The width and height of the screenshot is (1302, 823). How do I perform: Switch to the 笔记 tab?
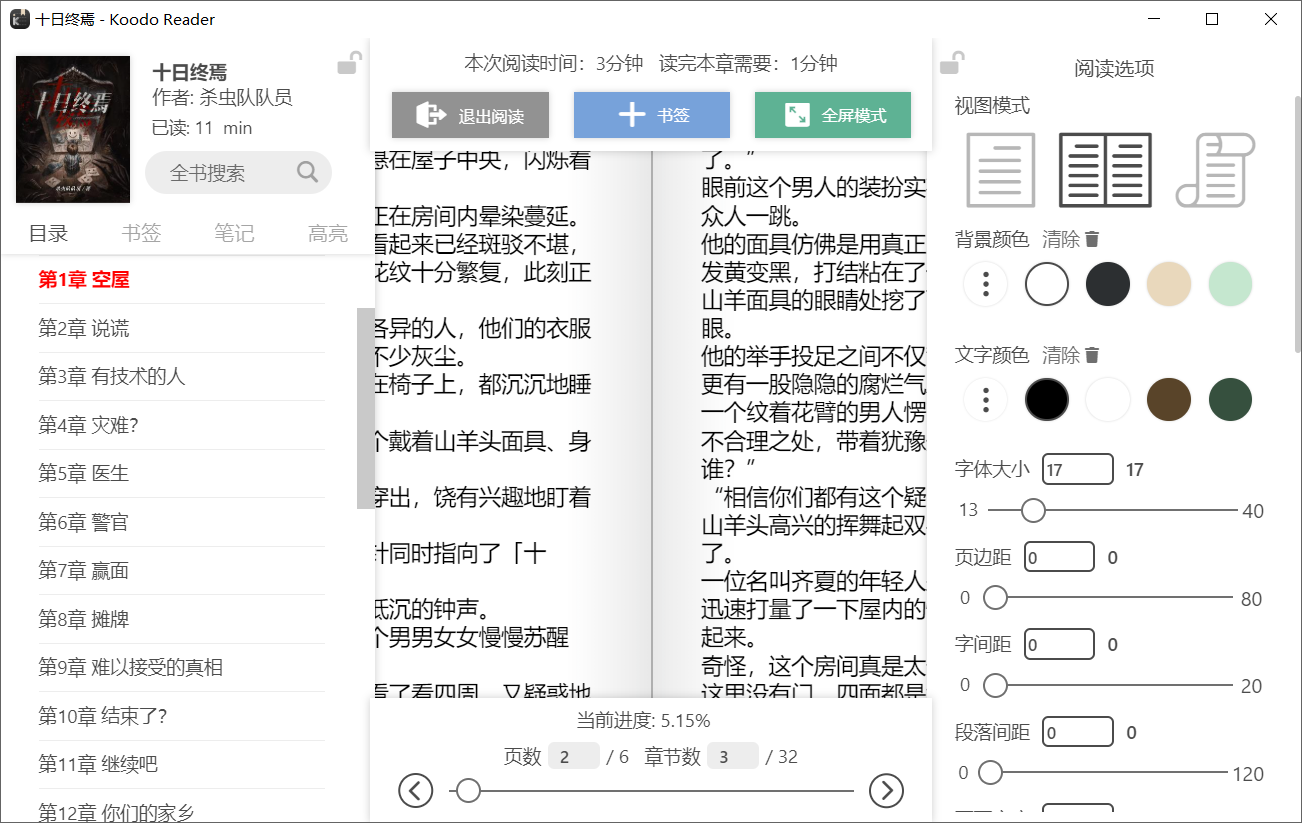pyautogui.click(x=235, y=232)
